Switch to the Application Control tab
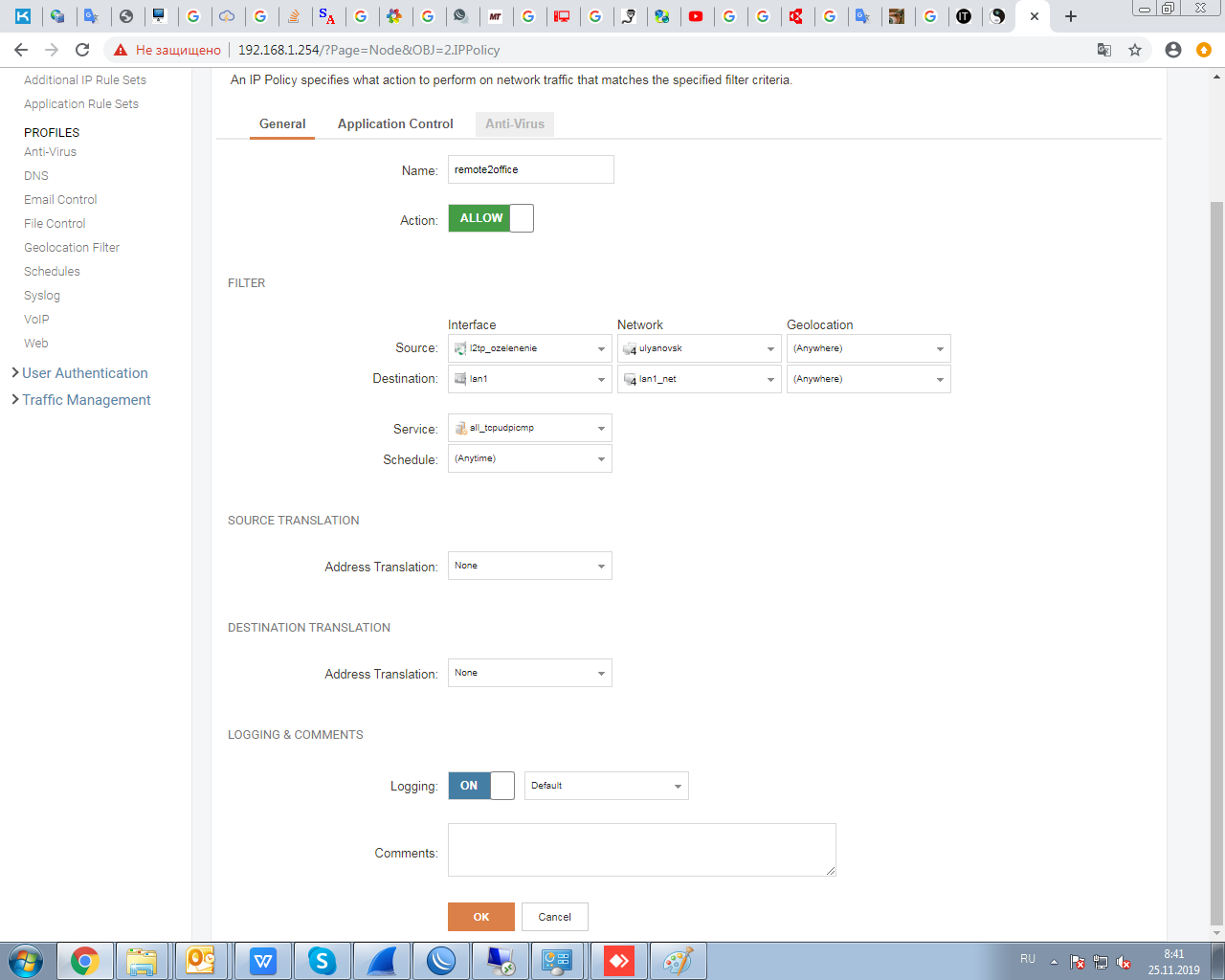Image resolution: width=1225 pixels, height=980 pixels. (x=395, y=124)
